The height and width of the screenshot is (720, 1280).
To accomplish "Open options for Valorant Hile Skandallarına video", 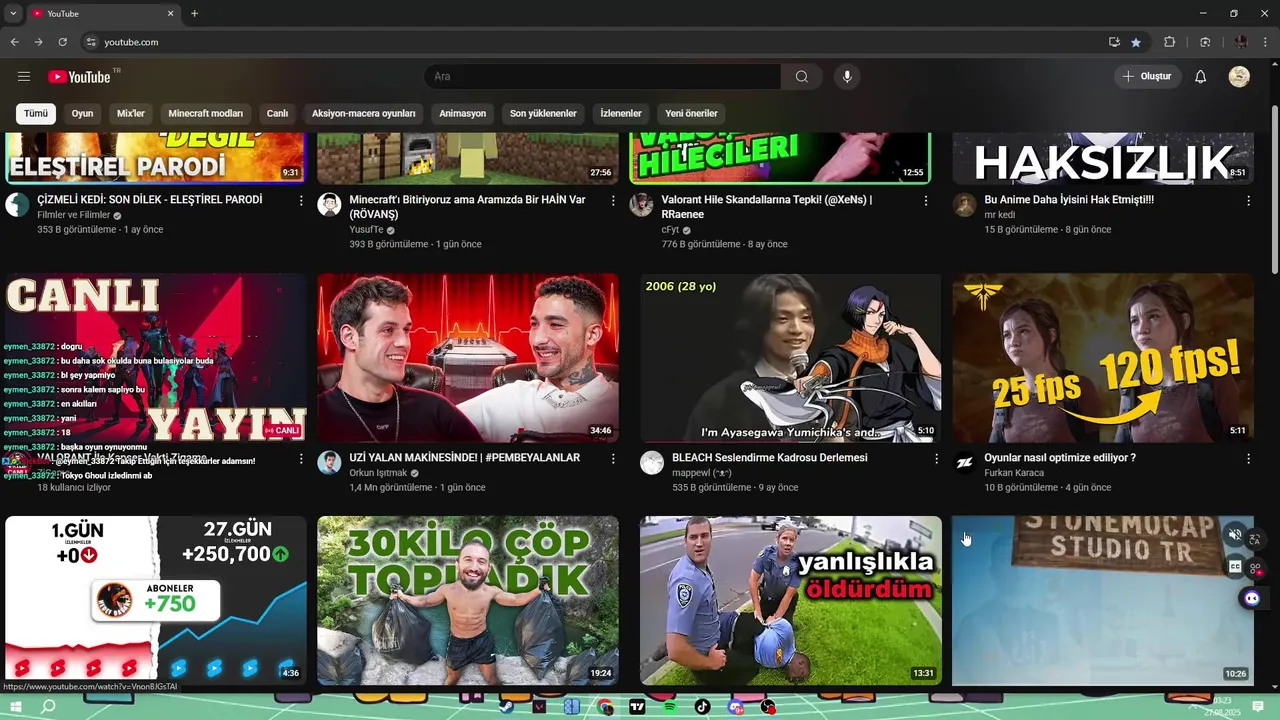I will [x=925, y=201].
